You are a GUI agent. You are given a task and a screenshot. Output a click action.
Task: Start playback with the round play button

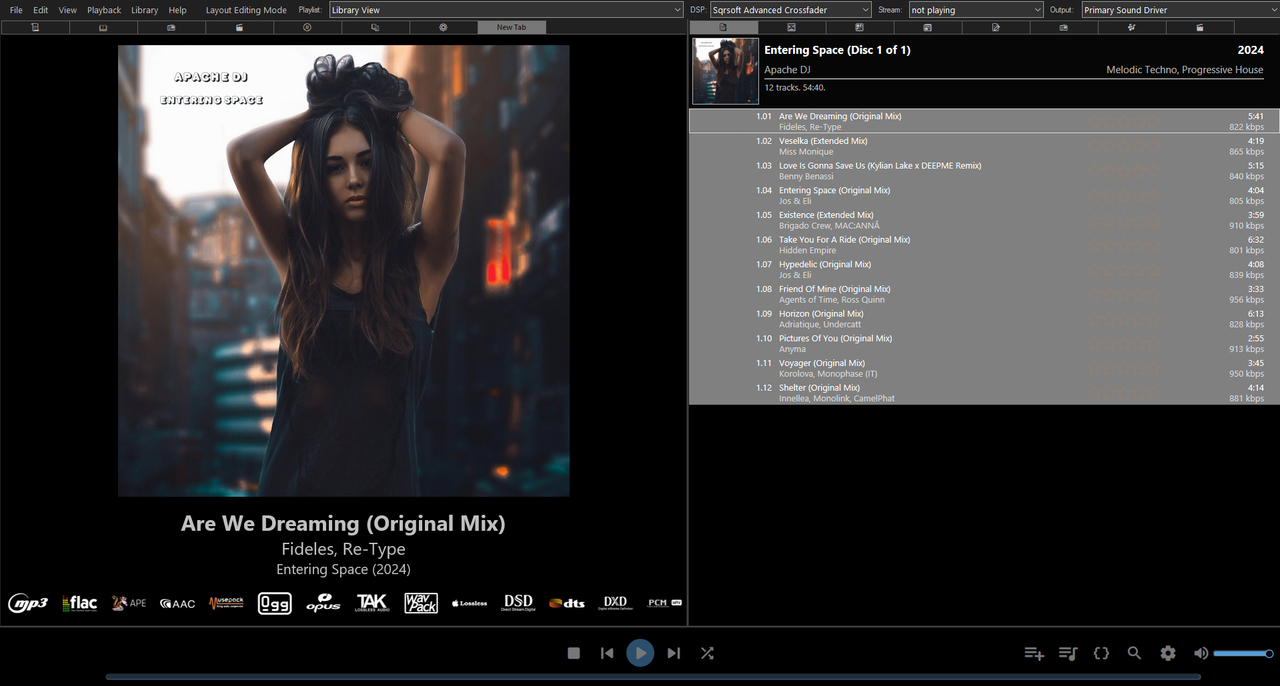(640, 653)
